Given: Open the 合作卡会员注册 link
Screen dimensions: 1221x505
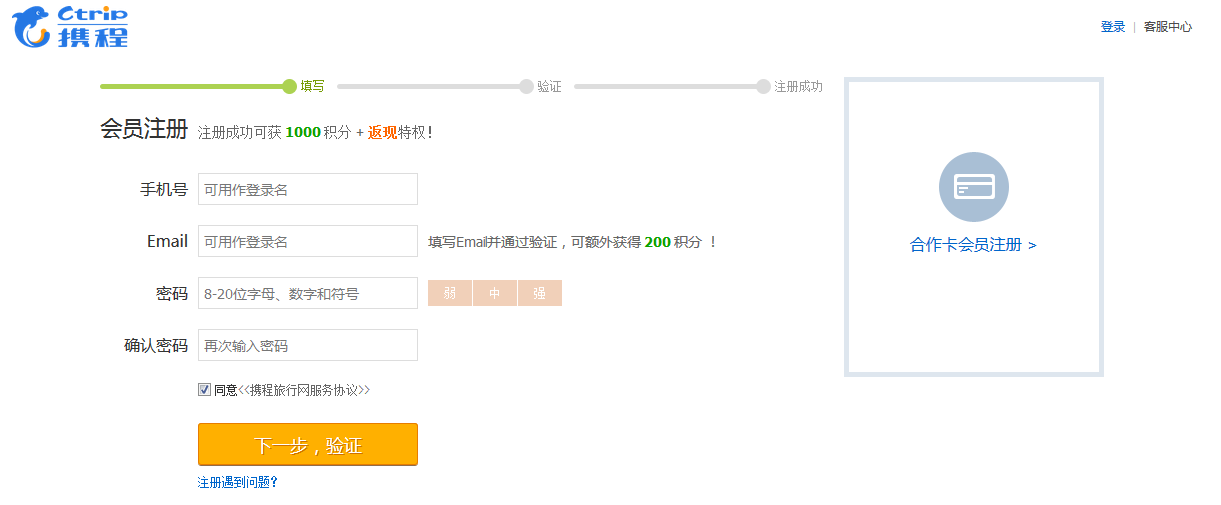Looking at the screenshot, I should point(972,245).
